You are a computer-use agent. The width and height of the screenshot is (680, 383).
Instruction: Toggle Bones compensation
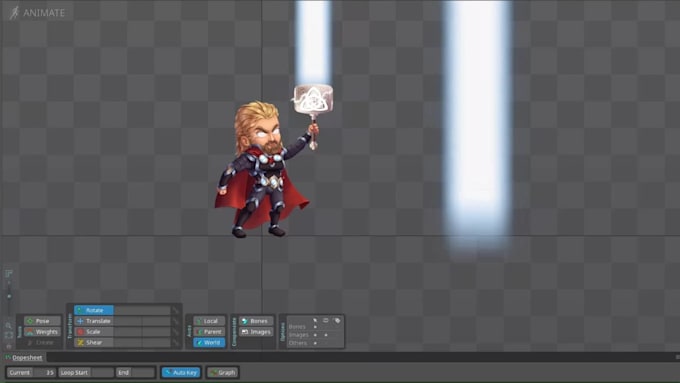(255, 321)
